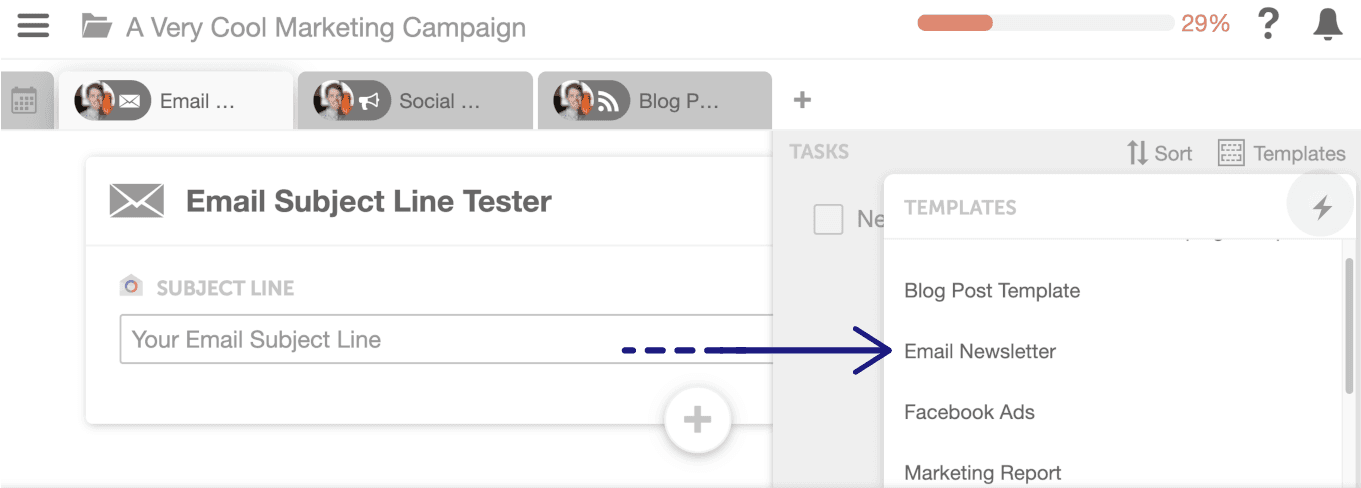Viewport: 1361px width, 488px height.
Task: Open the help question mark
Action: click(x=1269, y=24)
